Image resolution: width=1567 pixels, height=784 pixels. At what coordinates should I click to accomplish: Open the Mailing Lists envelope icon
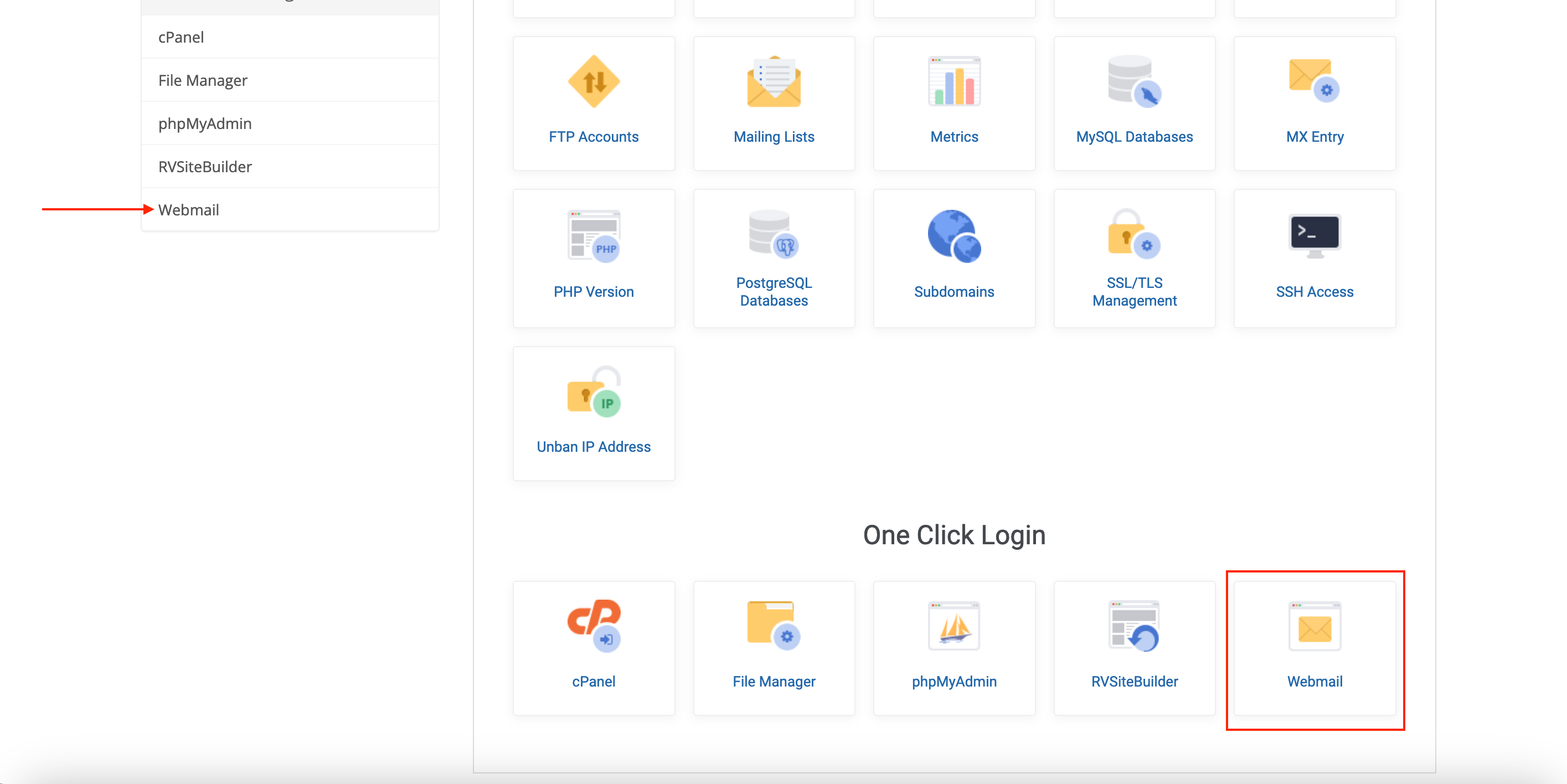tap(774, 81)
